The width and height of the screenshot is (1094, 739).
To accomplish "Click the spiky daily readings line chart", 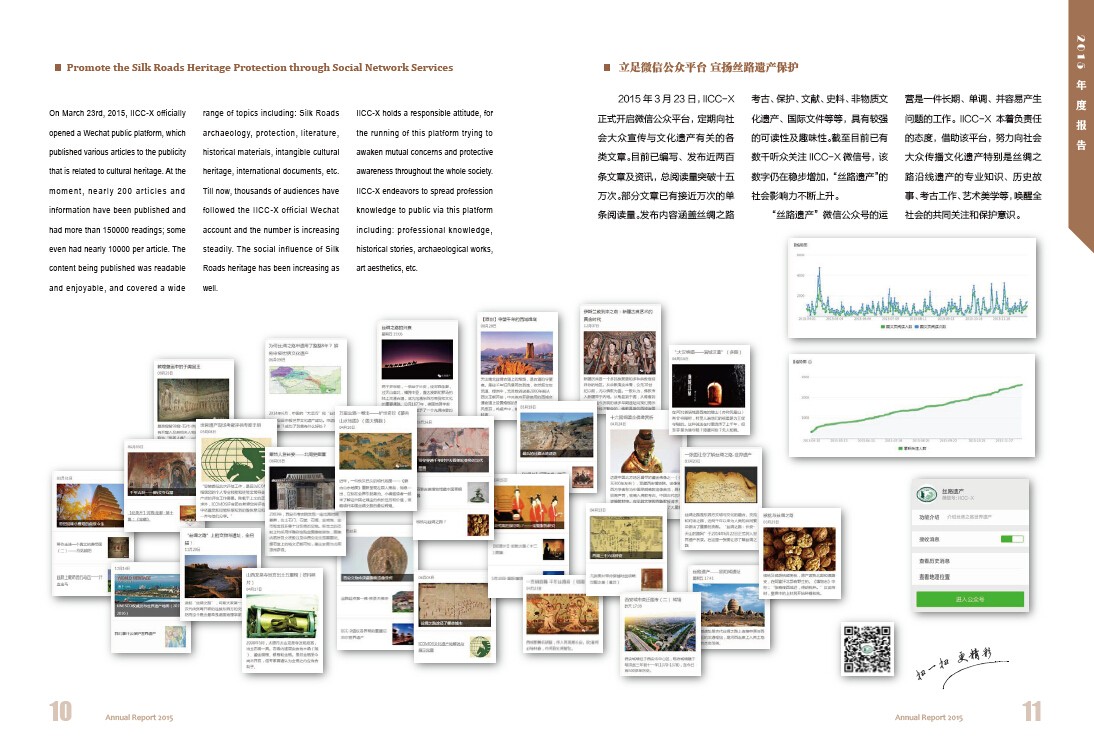I will click(913, 288).
